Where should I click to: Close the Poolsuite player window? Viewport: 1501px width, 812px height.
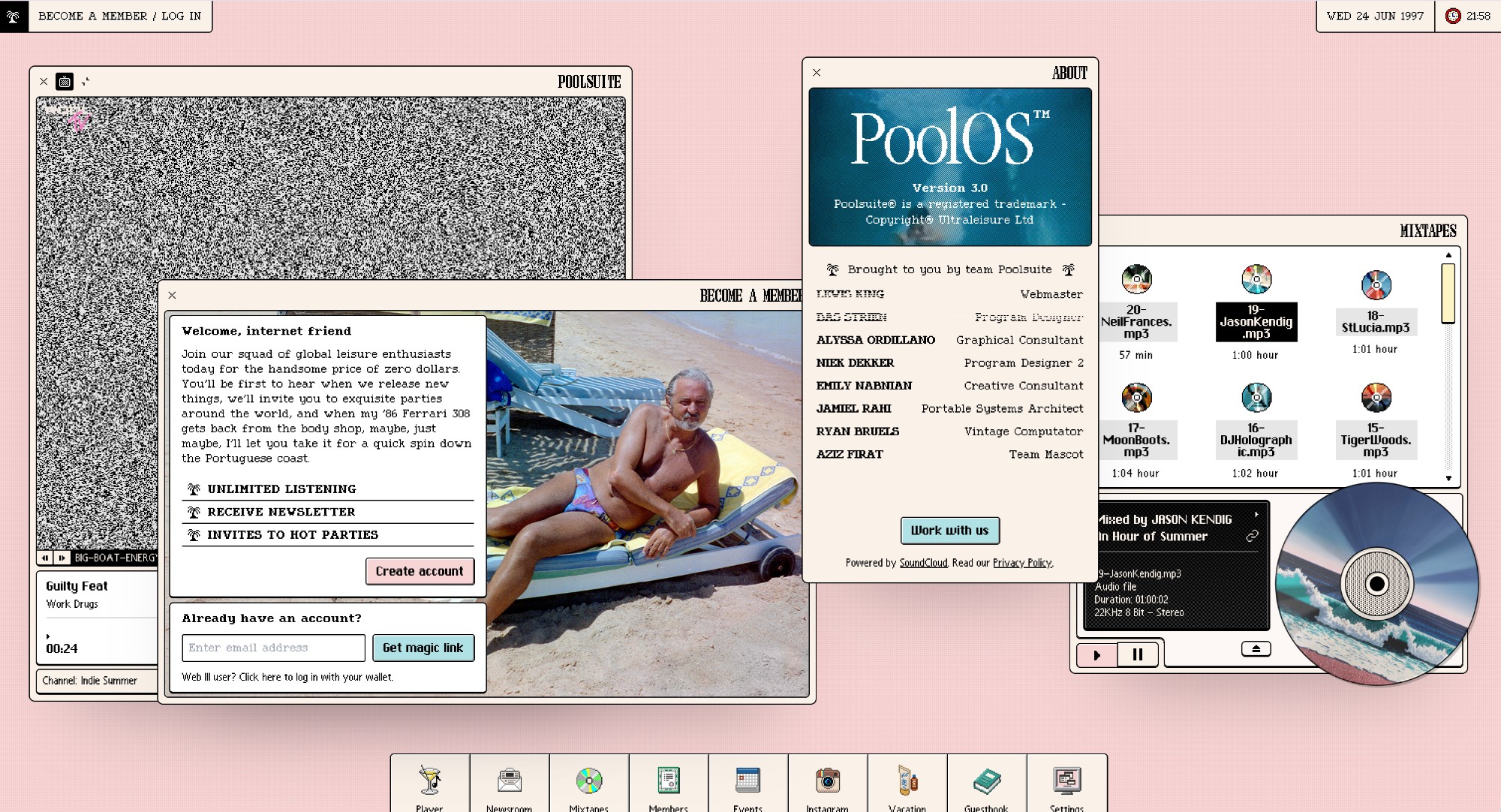pos(44,82)
